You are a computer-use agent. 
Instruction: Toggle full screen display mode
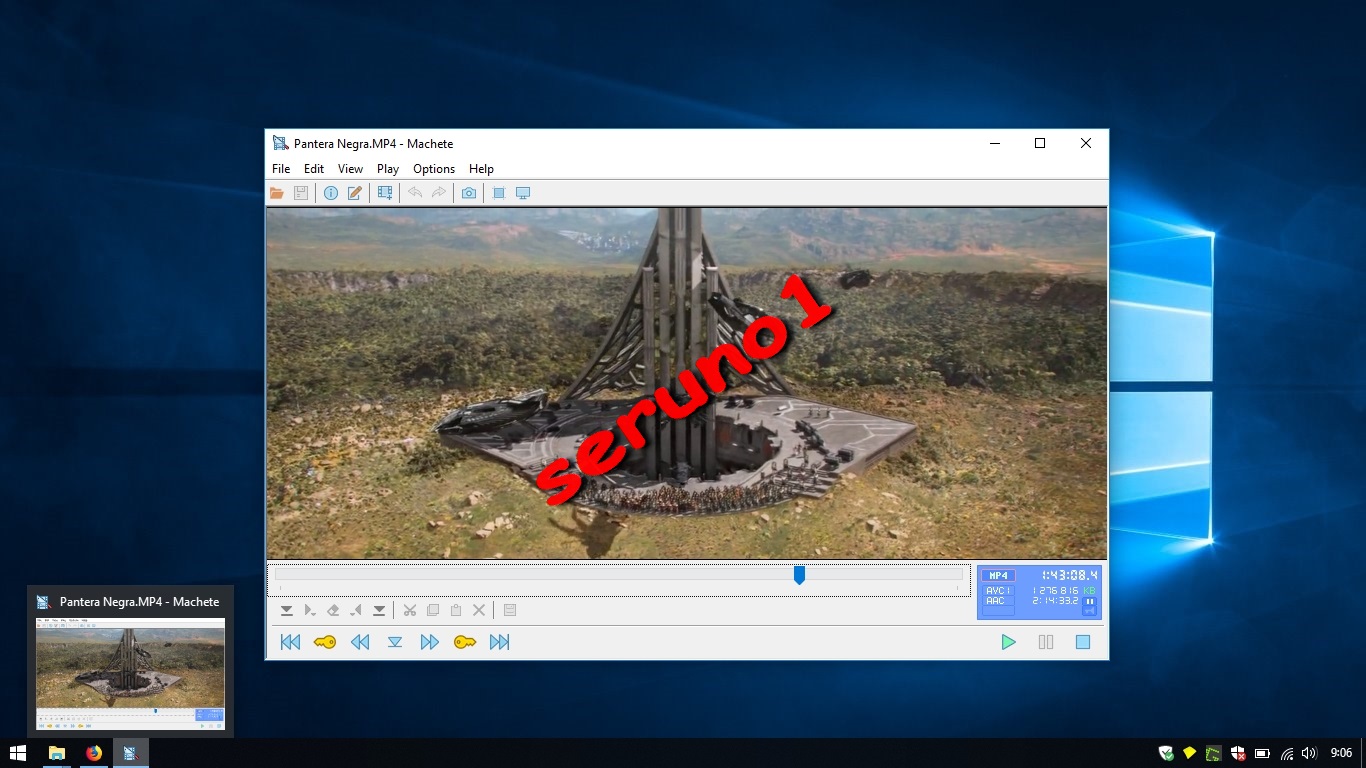coord(522,192)
